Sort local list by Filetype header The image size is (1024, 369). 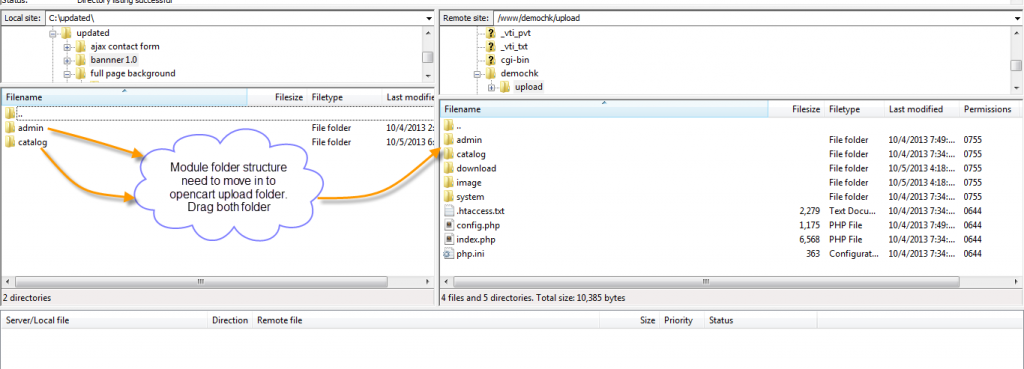[344, 97]
